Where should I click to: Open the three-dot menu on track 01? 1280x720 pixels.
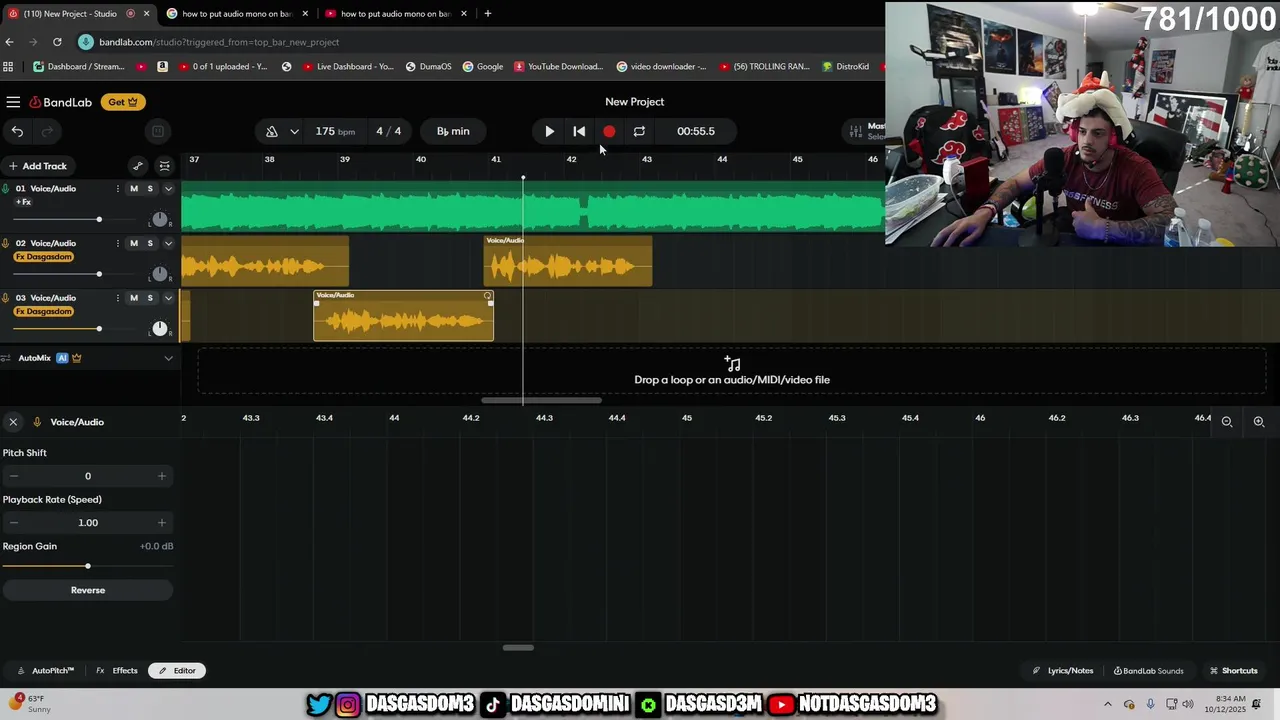coord(118,189)
